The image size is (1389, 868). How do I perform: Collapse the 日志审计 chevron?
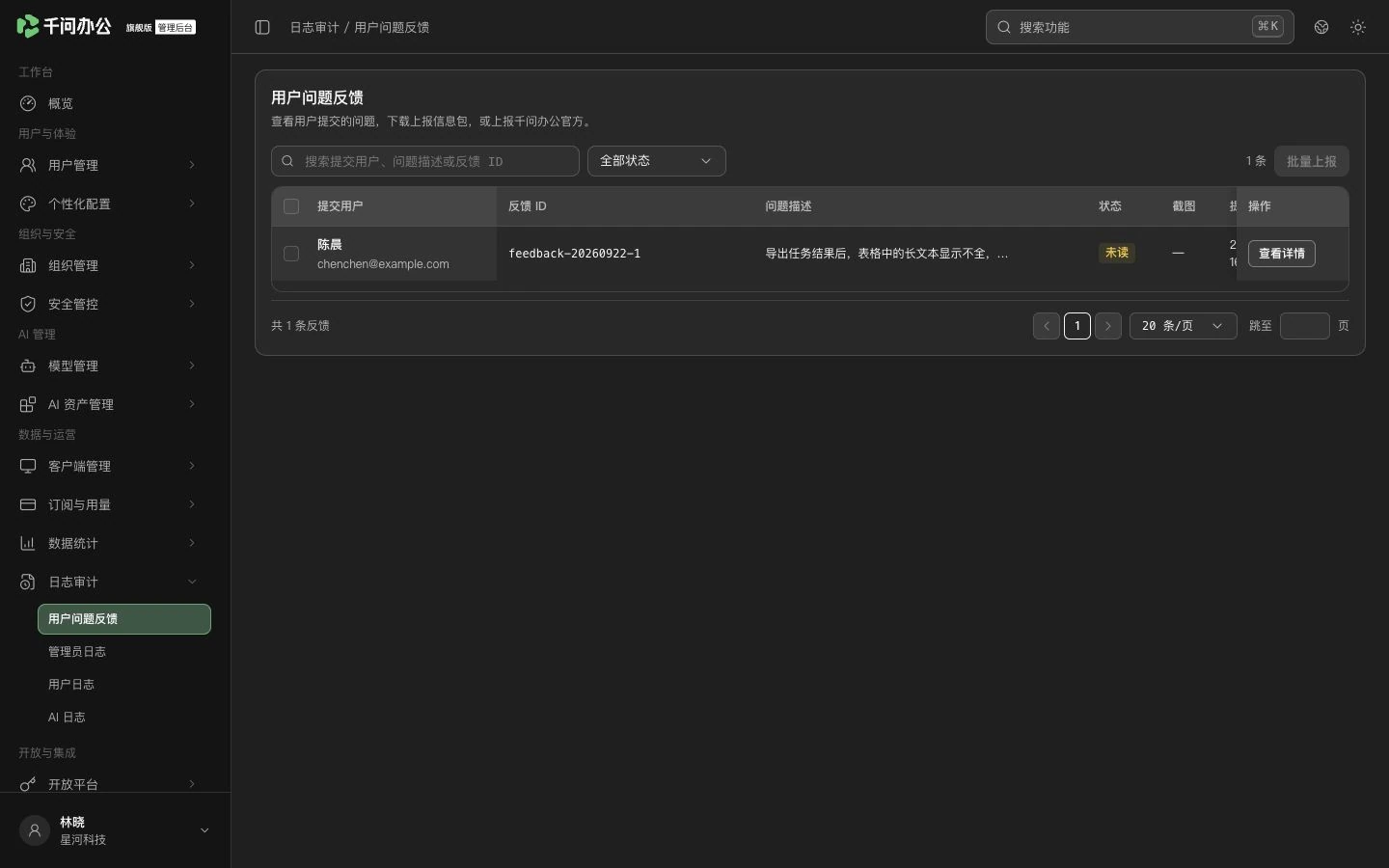[x=192, y=582]
